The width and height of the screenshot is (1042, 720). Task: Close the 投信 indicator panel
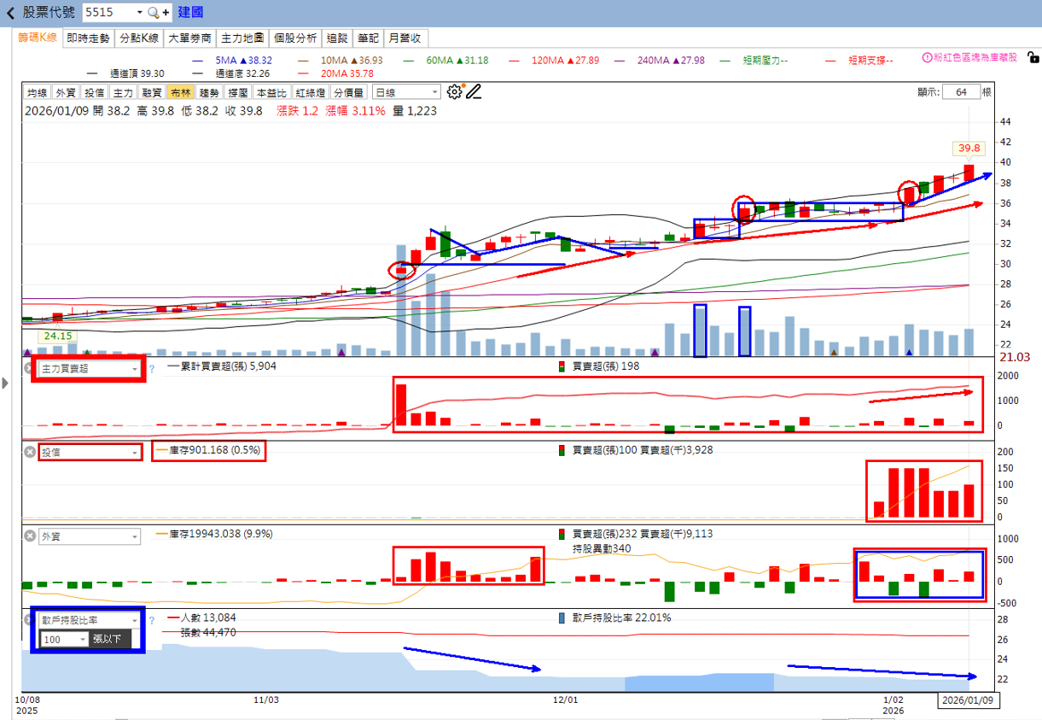click(30, 452)
